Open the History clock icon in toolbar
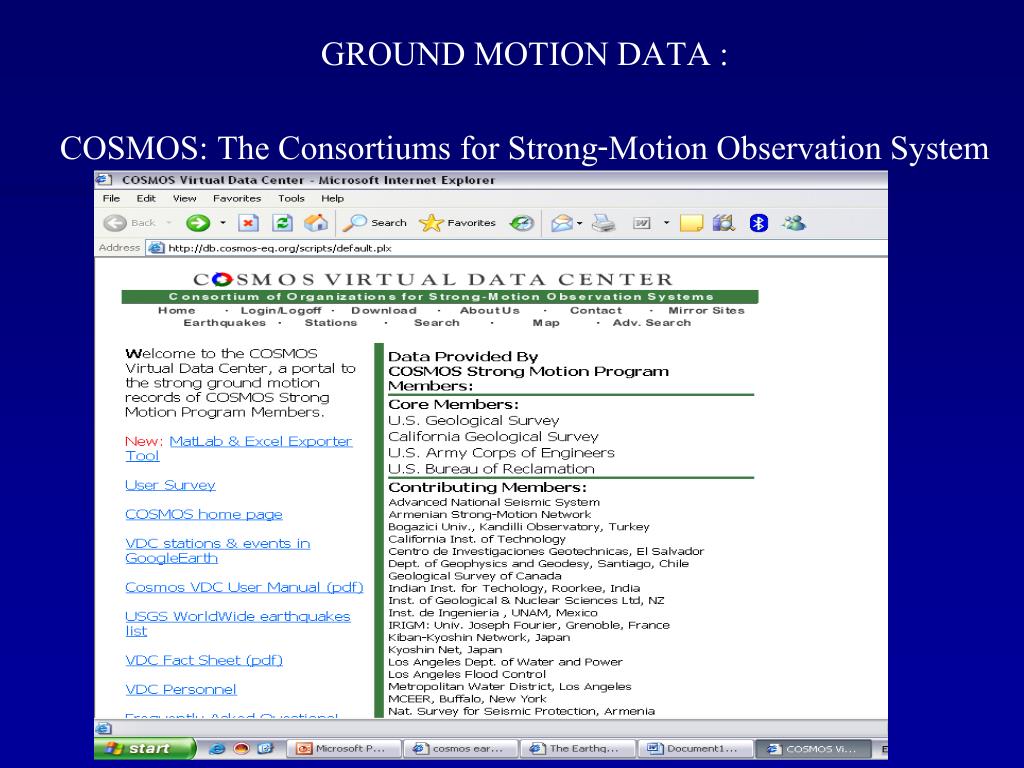1024x768 pixels. coord(521,223)
